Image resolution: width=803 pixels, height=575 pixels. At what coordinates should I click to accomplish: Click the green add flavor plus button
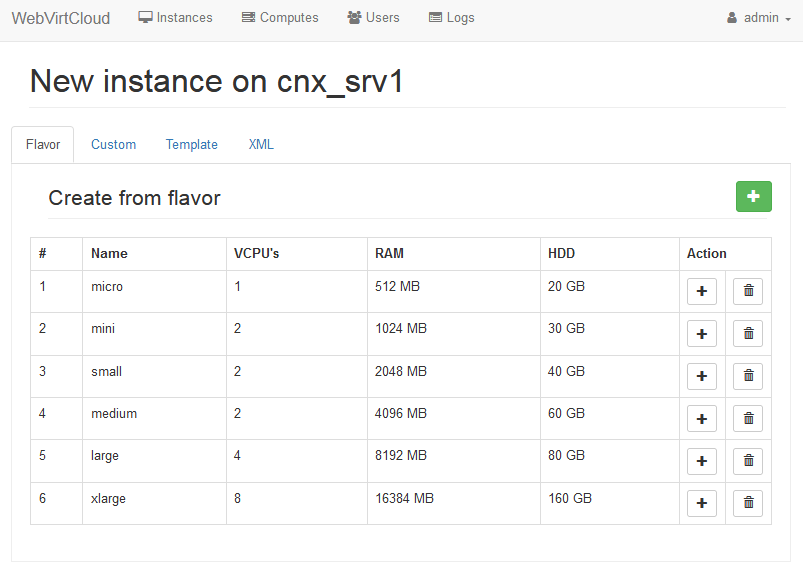(753, 197)
